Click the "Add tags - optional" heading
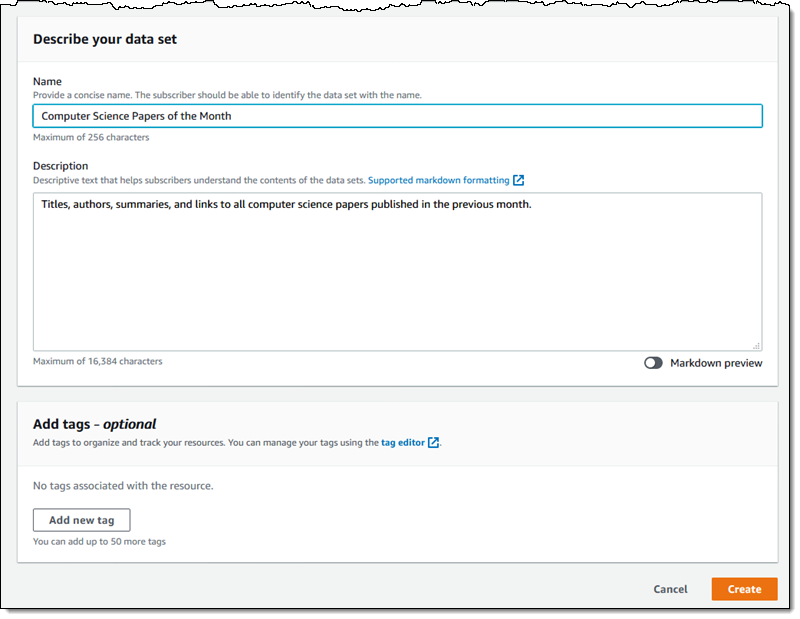Viewport: 800px width, 619px height. [x=95, y=424]
